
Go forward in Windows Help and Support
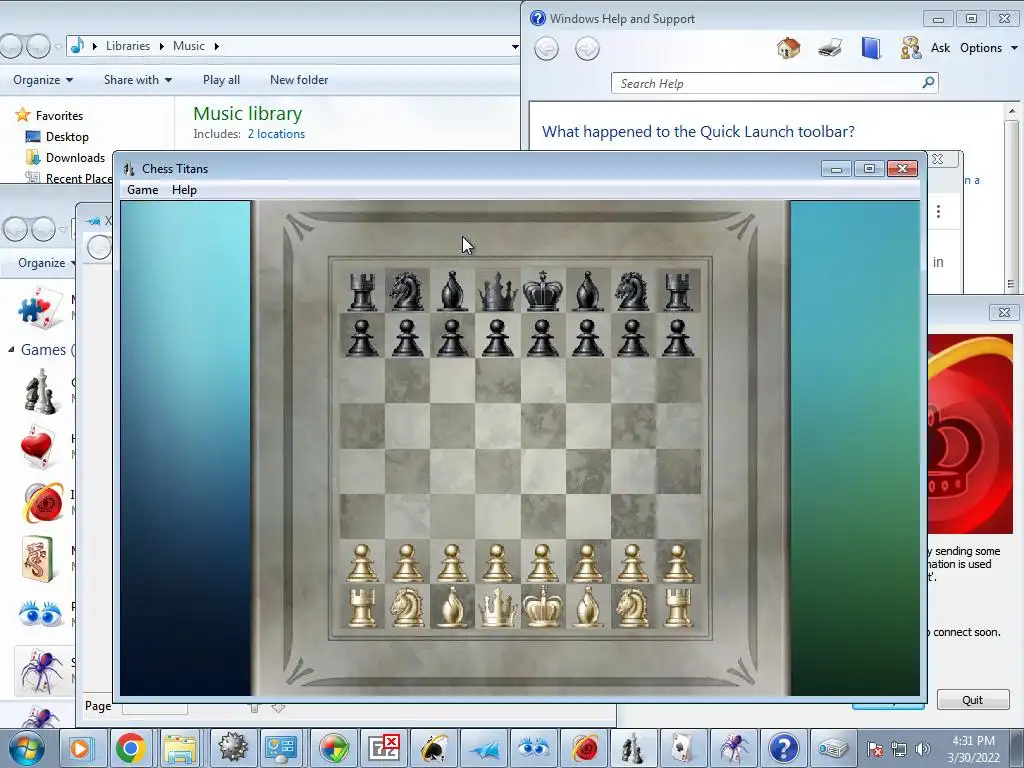(x=587, y=48)
